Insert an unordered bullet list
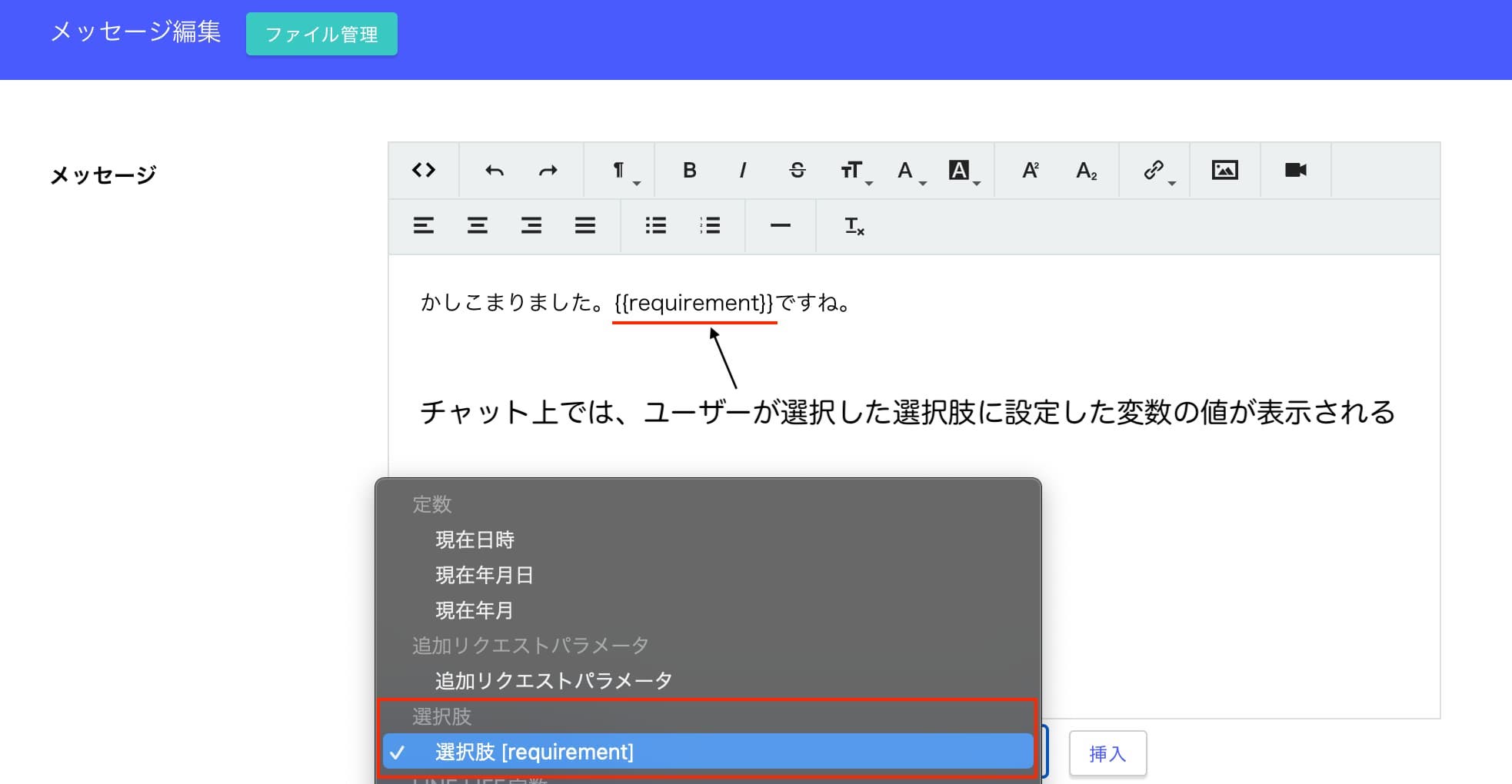 coord(656,226)
